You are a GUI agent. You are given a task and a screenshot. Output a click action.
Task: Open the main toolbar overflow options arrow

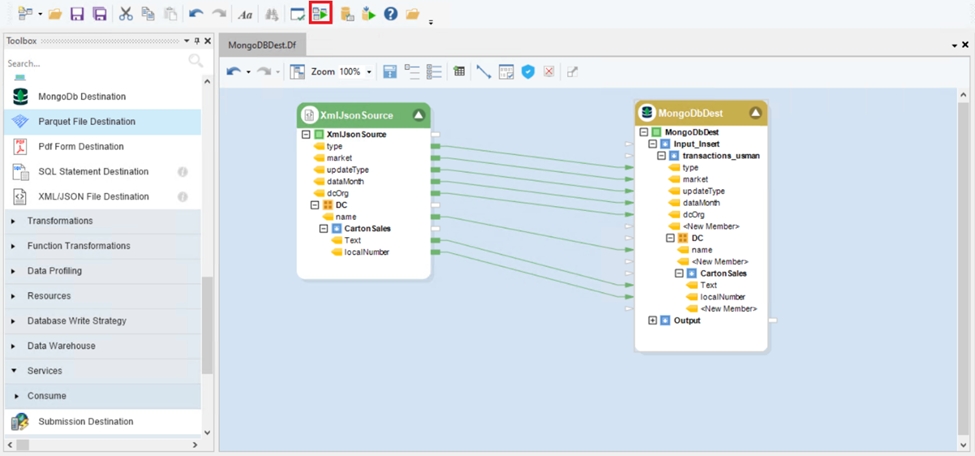[x=430, y=22]
